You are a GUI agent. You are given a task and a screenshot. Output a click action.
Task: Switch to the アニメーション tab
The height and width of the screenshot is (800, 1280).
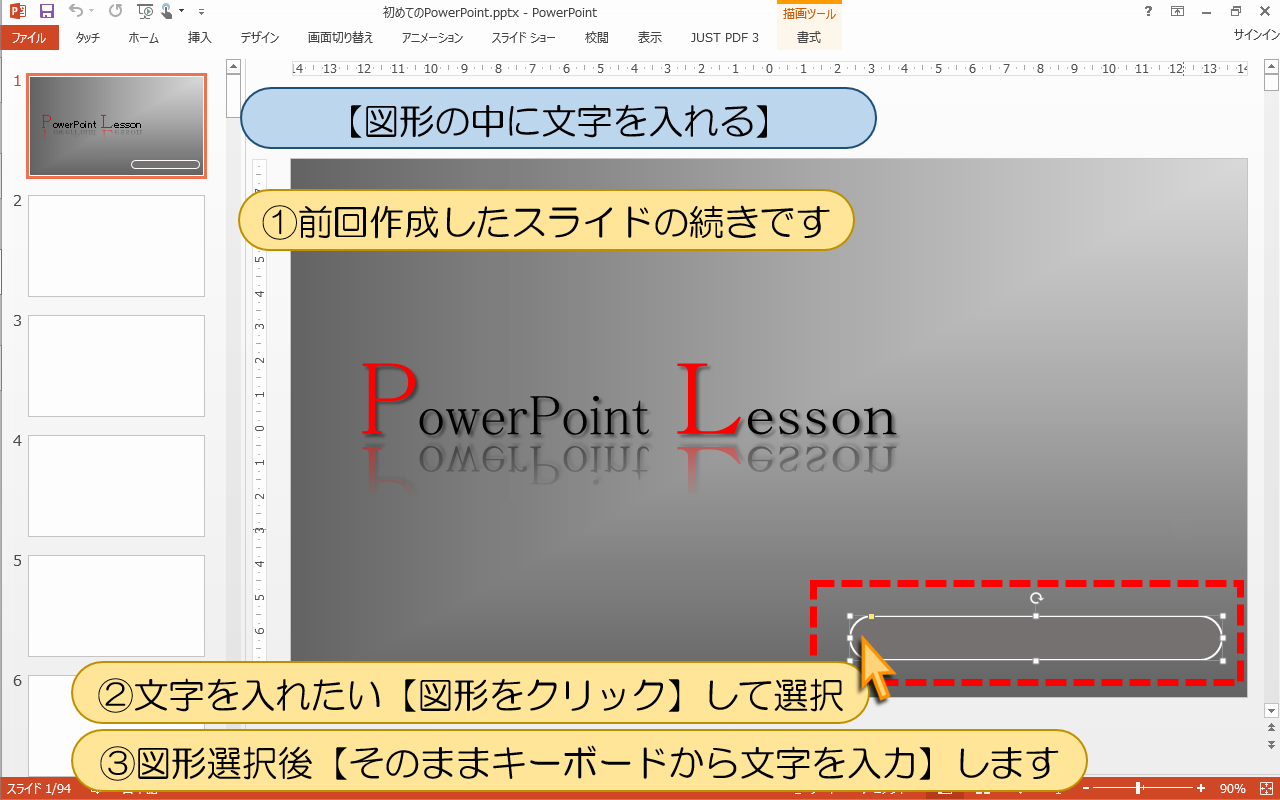pos(433,38)
